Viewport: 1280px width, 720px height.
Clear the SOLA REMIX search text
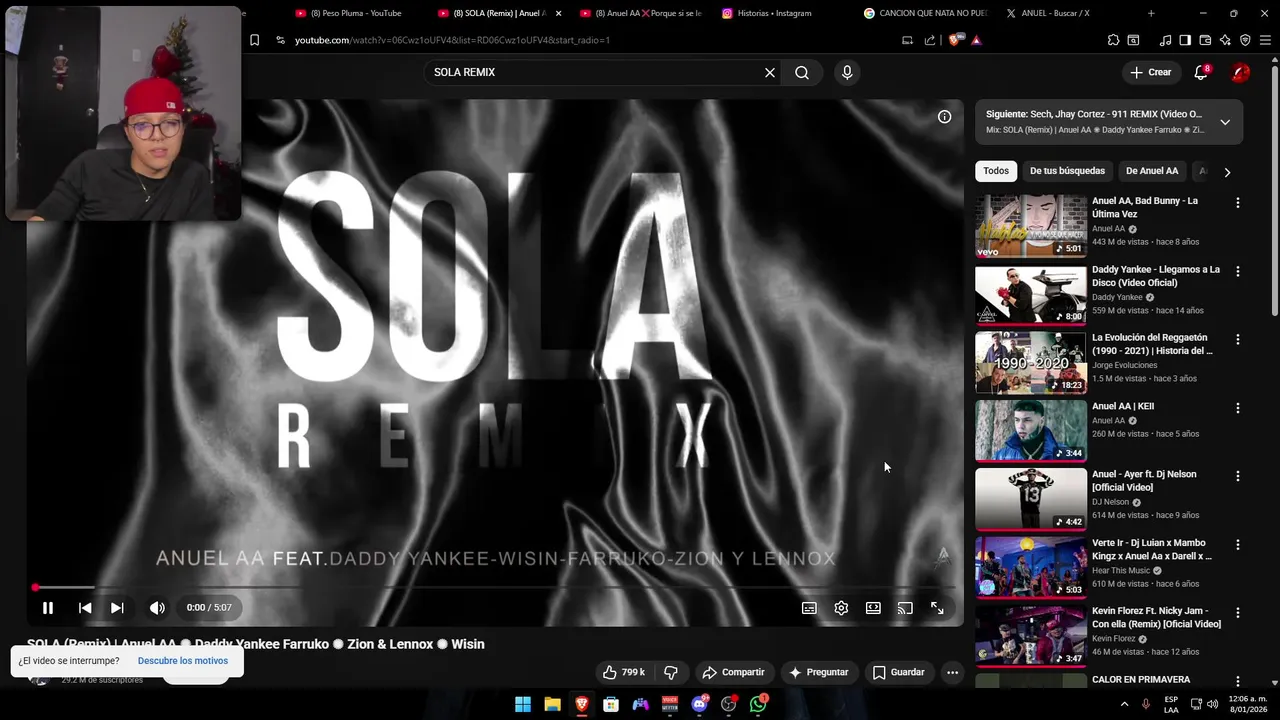click(770, 72)
